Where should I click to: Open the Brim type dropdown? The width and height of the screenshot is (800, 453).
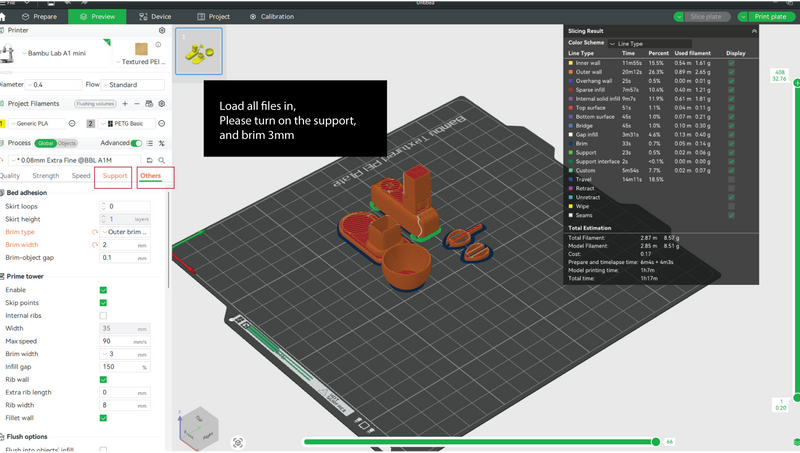pos(125,232)
